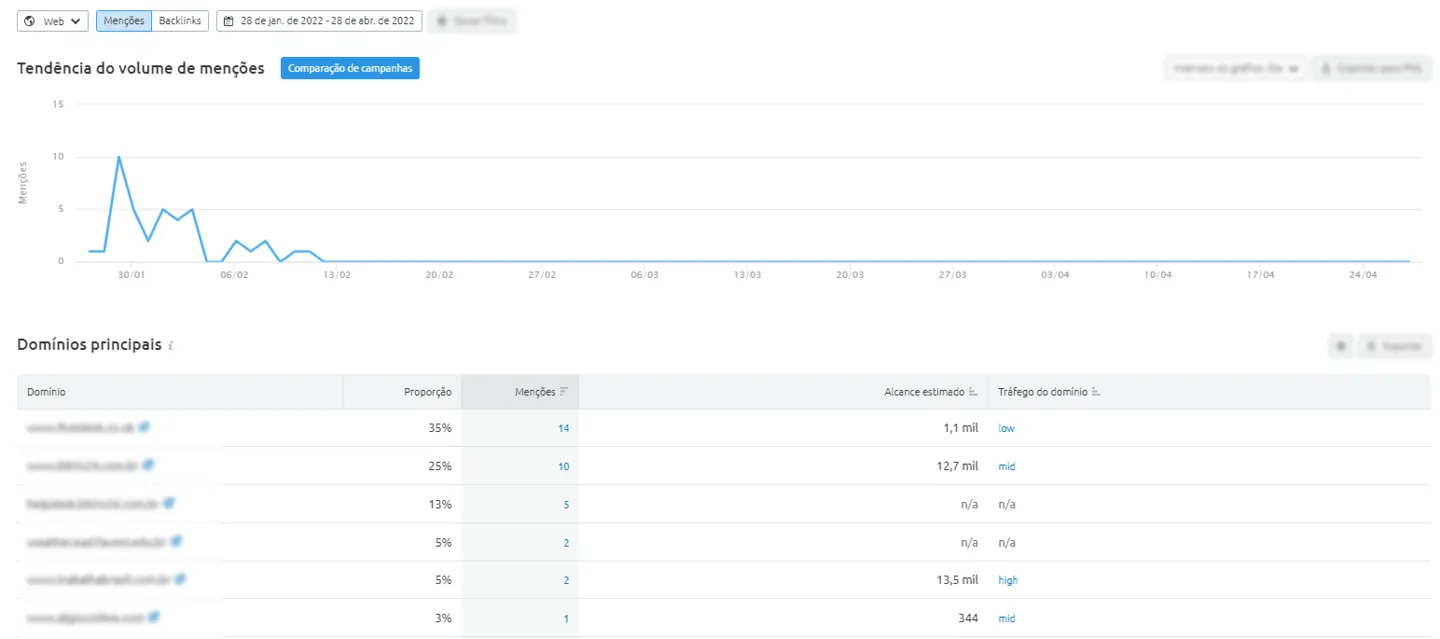This screenshot has height=639, width=1440.
Task: Open the 14 mentions link
Action: [563, 428]
